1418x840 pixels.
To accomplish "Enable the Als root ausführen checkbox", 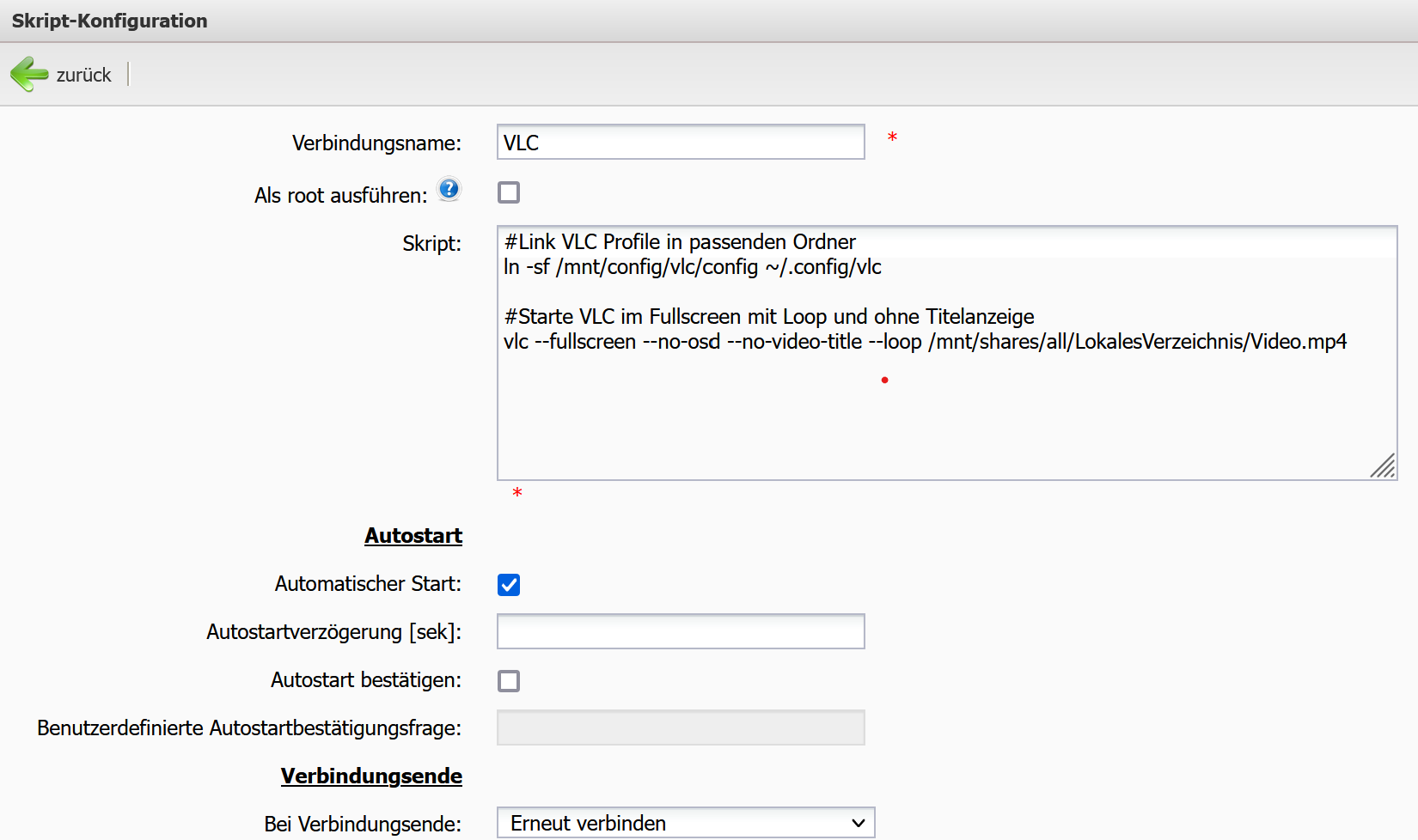I will click(x=509, y=192).
